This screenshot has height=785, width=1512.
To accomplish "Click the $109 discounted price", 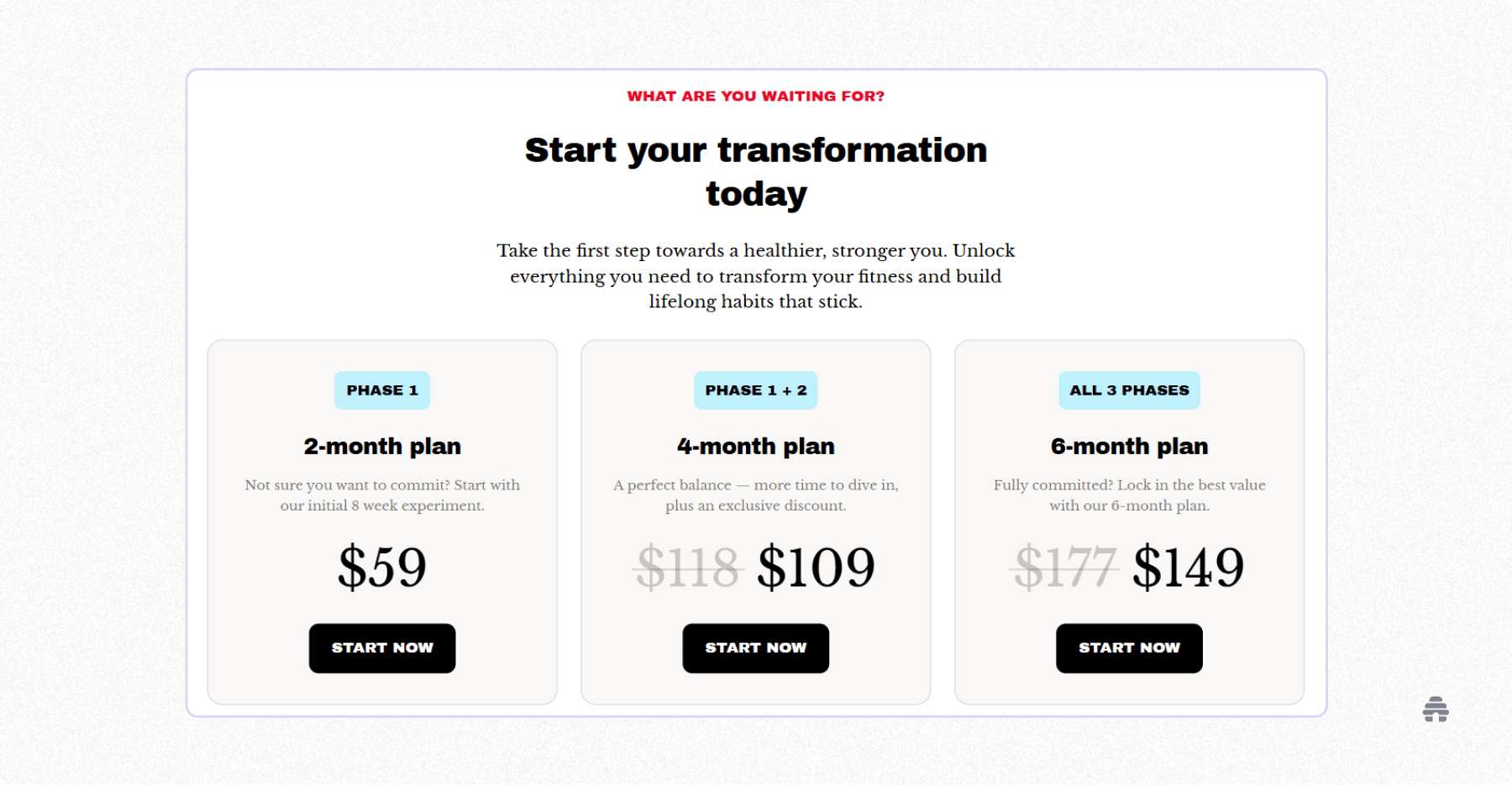I will pyautogui.click(x=816, y=565).
